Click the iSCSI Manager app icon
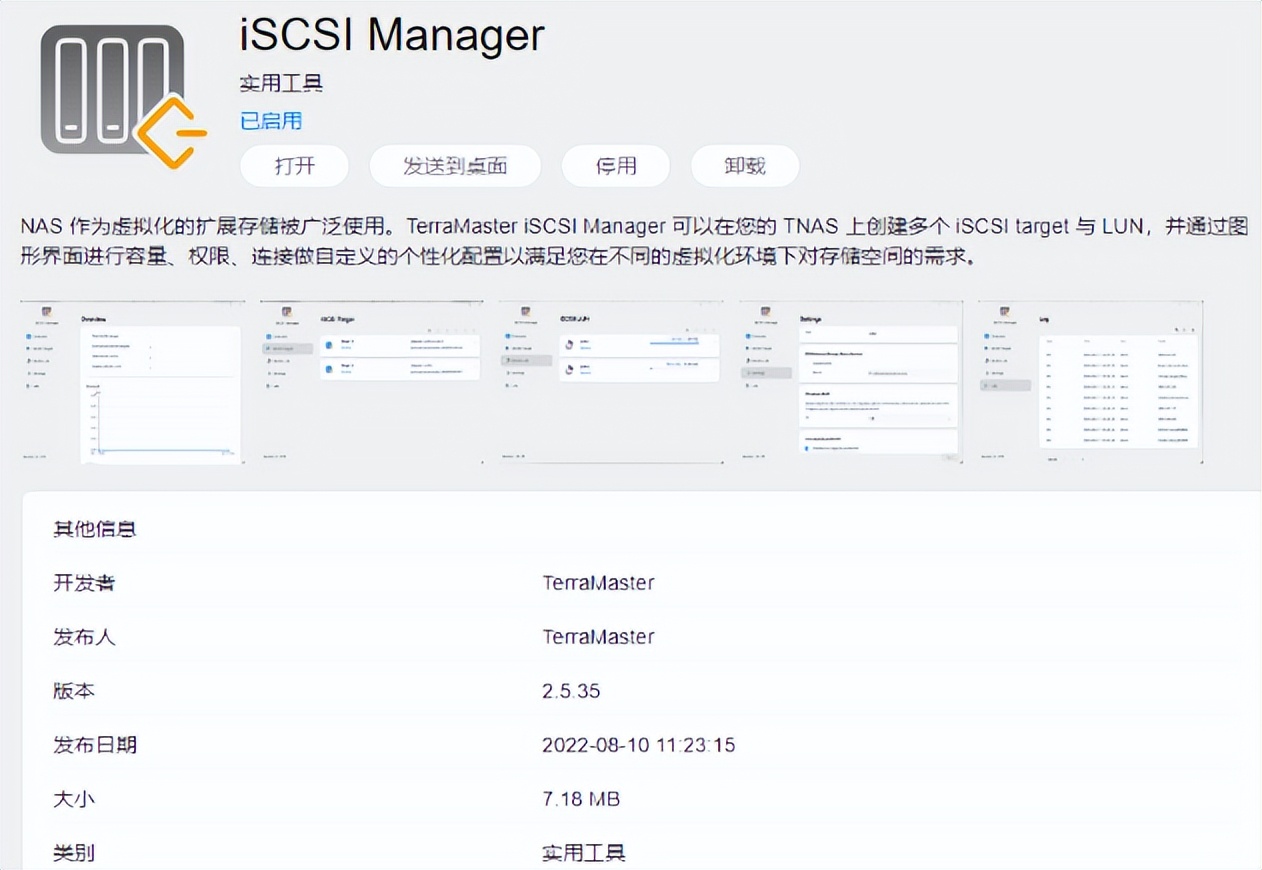 (118, 95)
